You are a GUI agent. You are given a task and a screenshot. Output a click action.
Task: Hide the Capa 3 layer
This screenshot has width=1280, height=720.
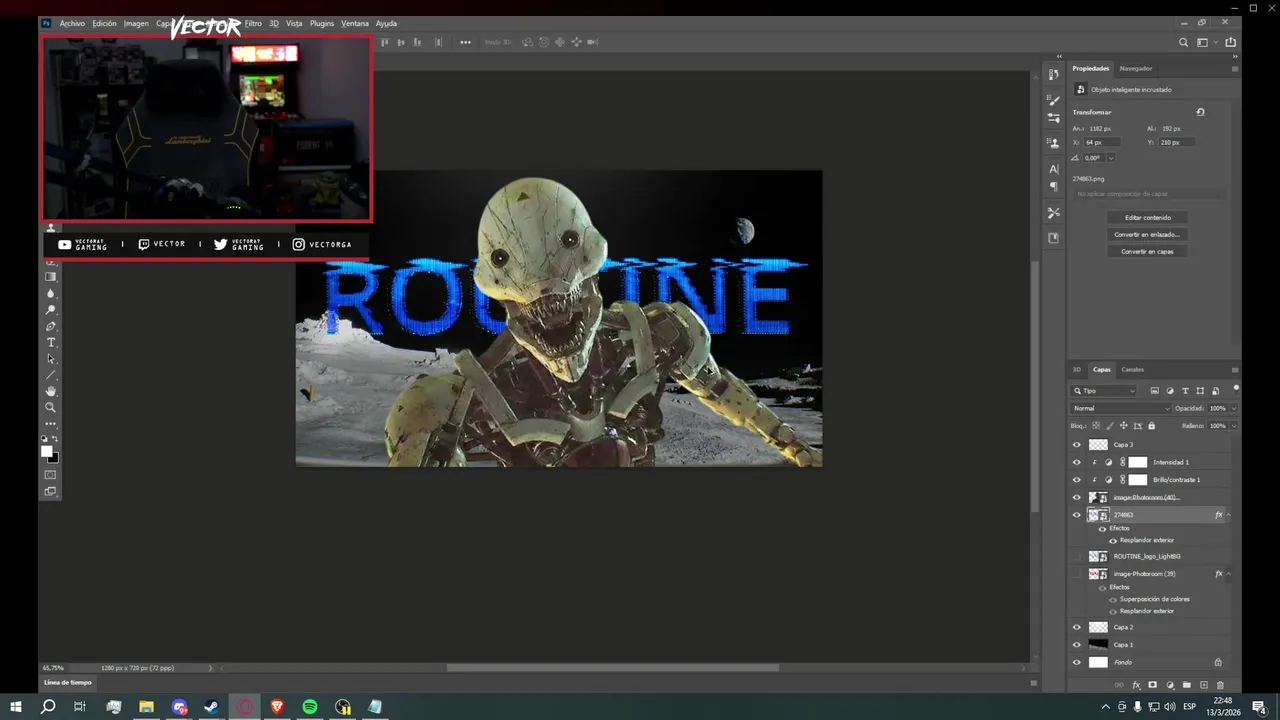pos(1077,445)
